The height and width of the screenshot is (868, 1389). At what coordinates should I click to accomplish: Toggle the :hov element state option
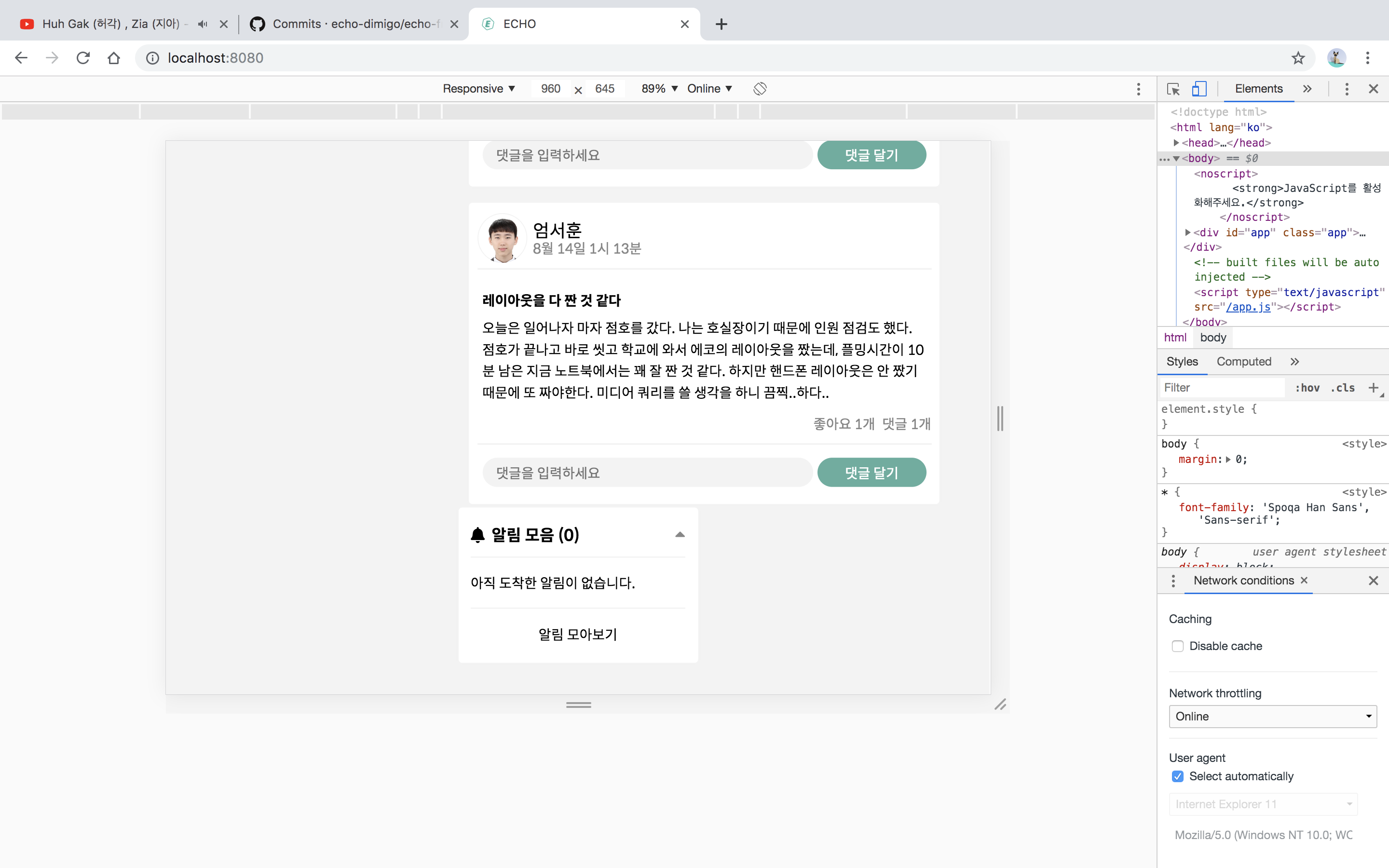click(x=1307, y=388)
